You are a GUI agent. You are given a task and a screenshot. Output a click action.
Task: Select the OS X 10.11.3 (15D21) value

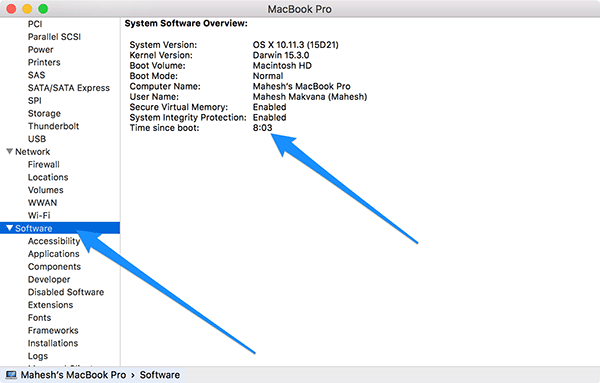coord(295,45)
